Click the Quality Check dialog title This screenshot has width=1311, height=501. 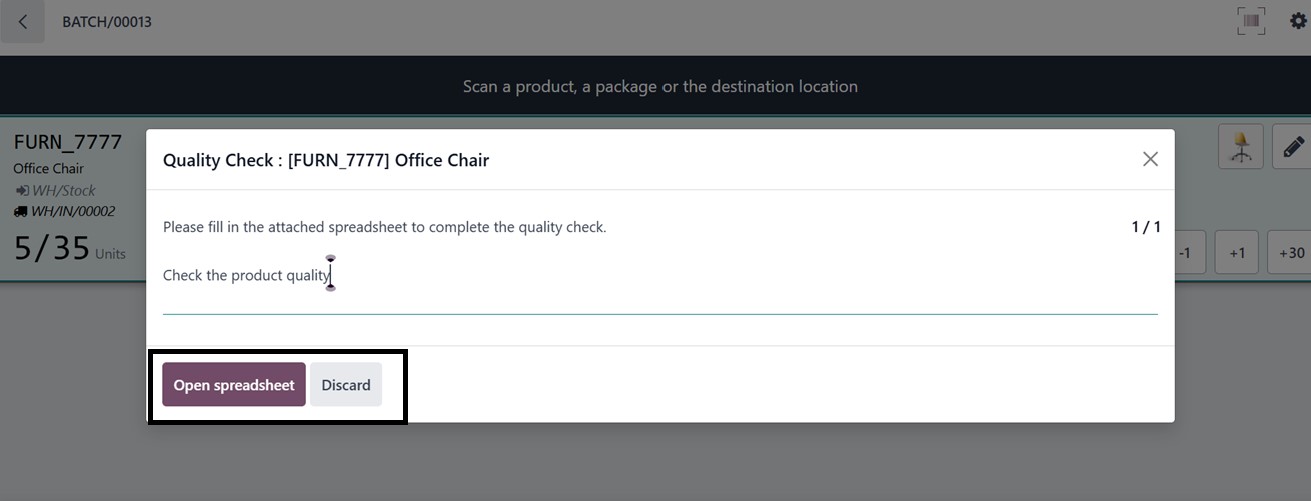tap(326, 160)
